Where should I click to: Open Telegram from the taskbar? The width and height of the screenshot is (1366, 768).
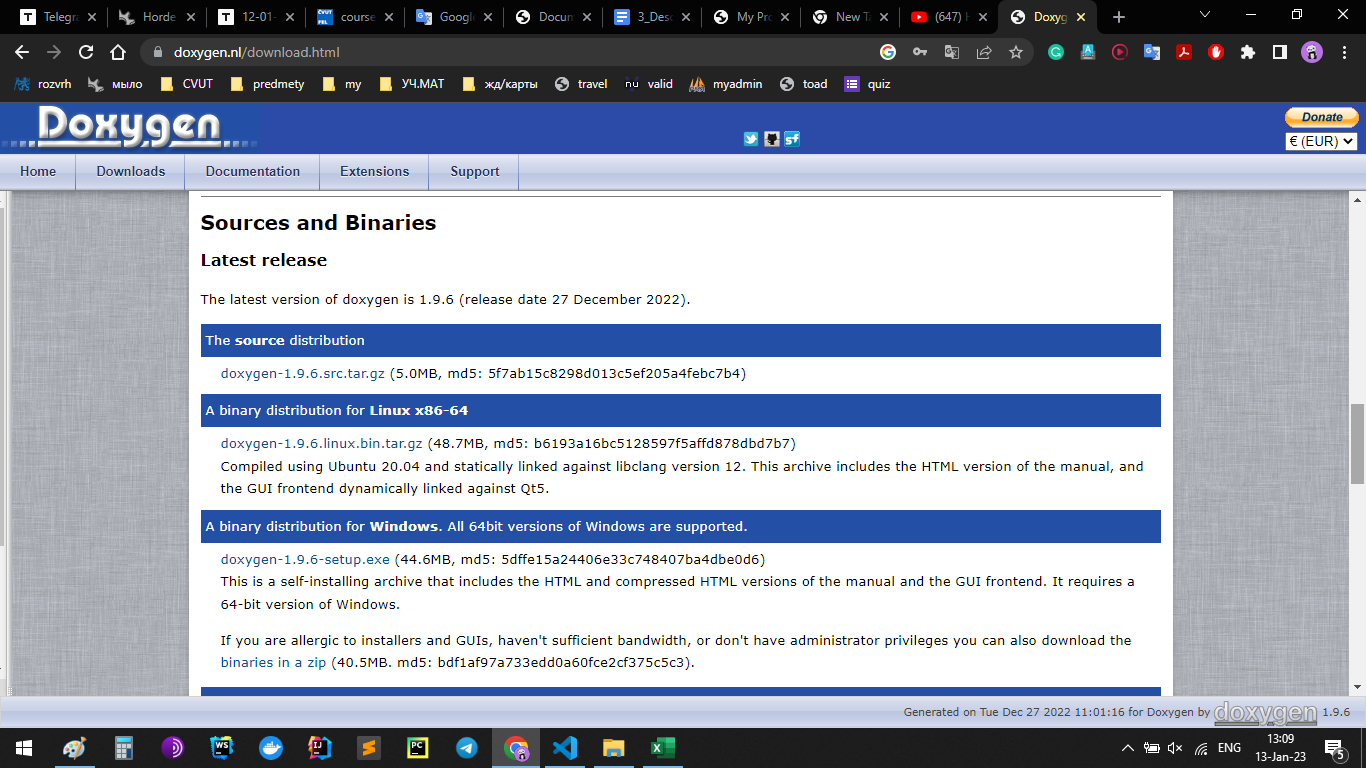coord(467,747)
